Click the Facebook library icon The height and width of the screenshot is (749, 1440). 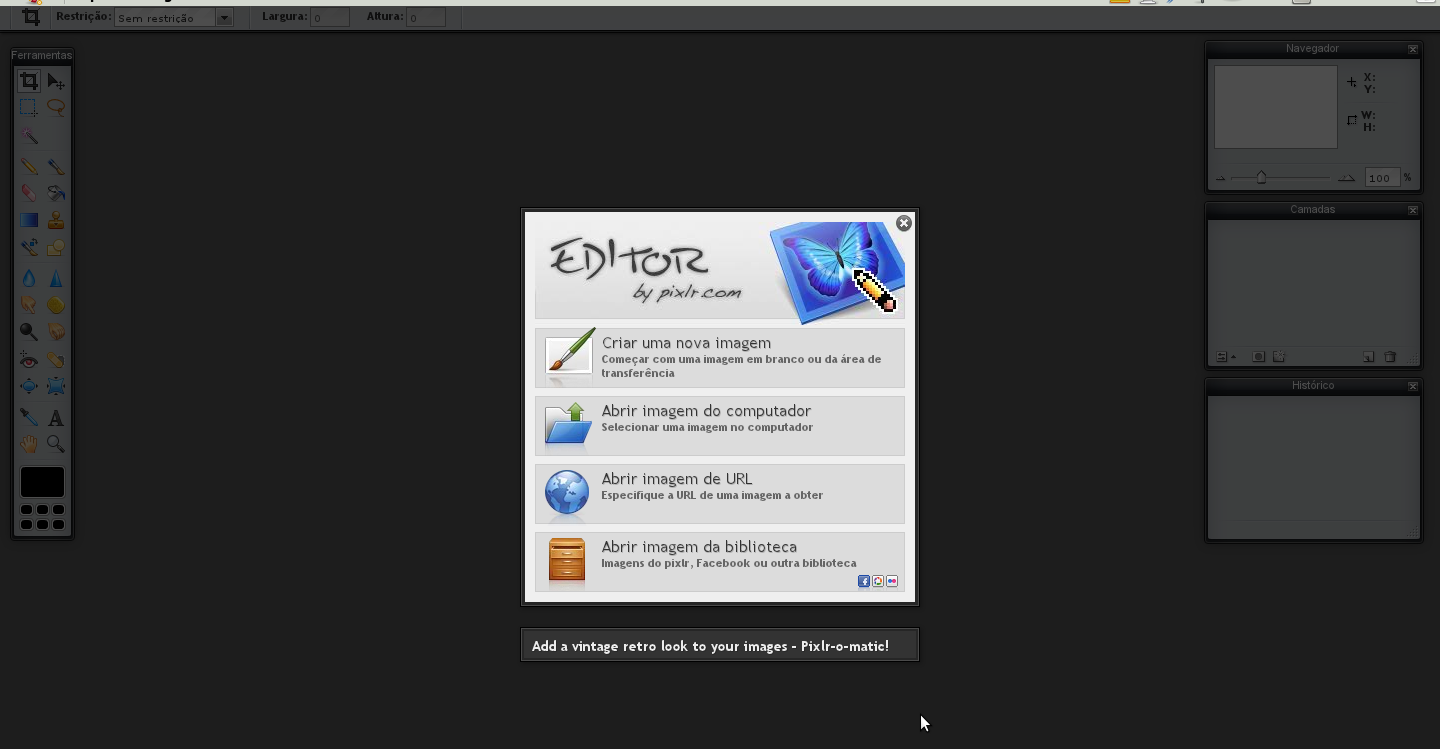point(864,581)
